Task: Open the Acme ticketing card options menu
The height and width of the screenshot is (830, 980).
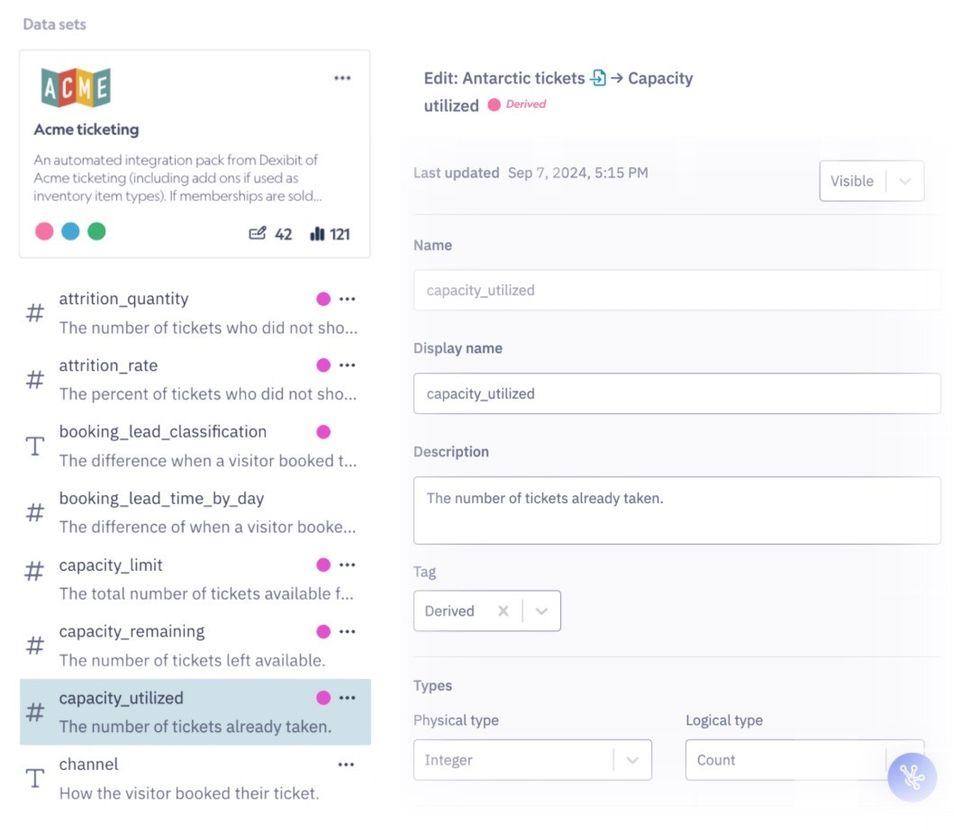Action: pos(342,78)
